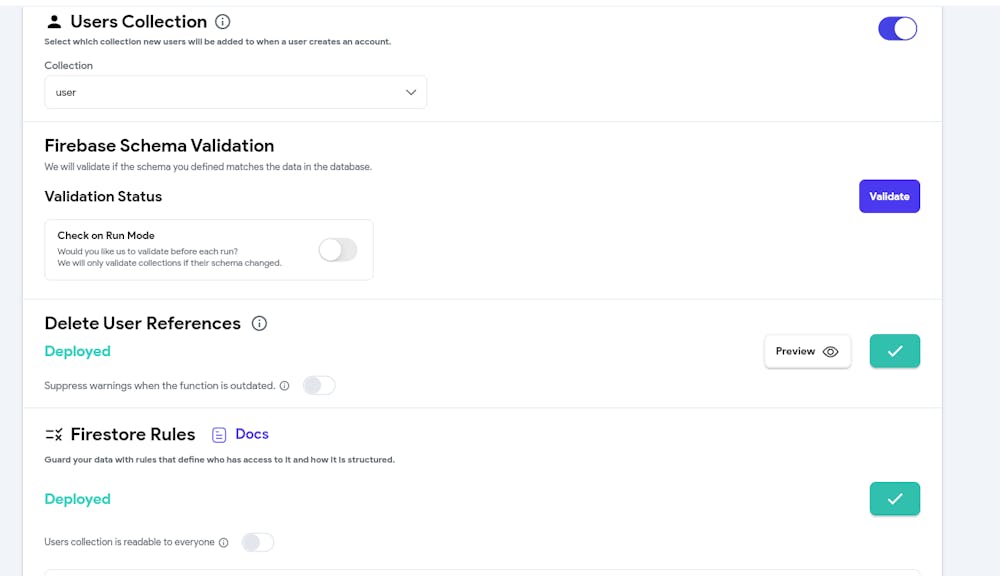Open the Collection dropdown showing user
Image resolution: width=1000 pixels, height=576 pixels.
(235, 92)
